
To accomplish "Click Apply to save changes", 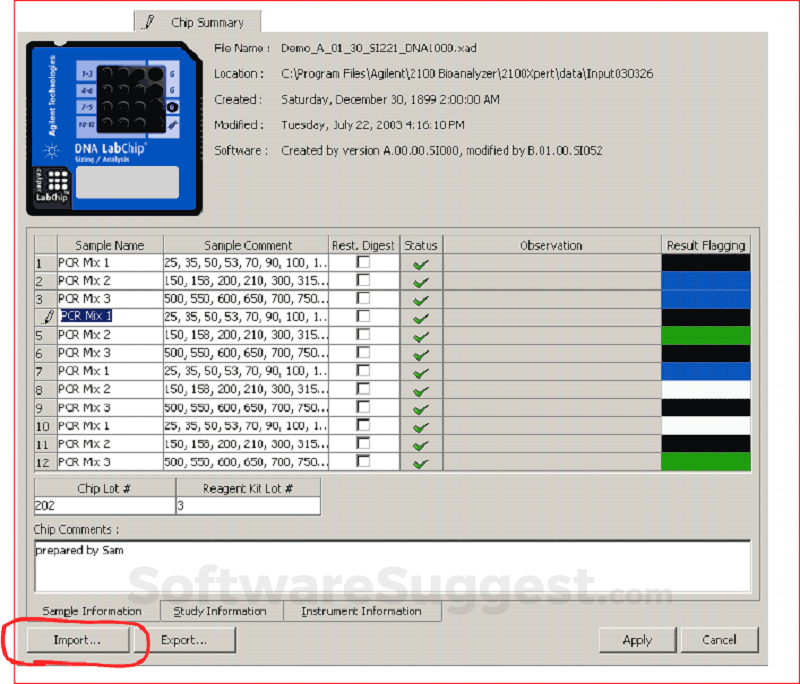I will click(636, 640).
